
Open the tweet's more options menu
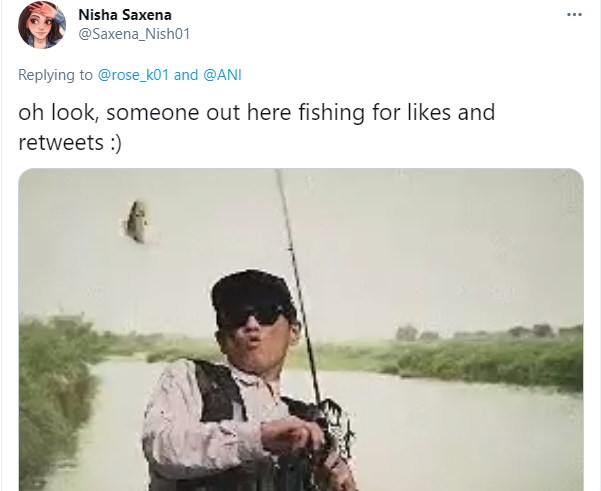pos(573,15)
